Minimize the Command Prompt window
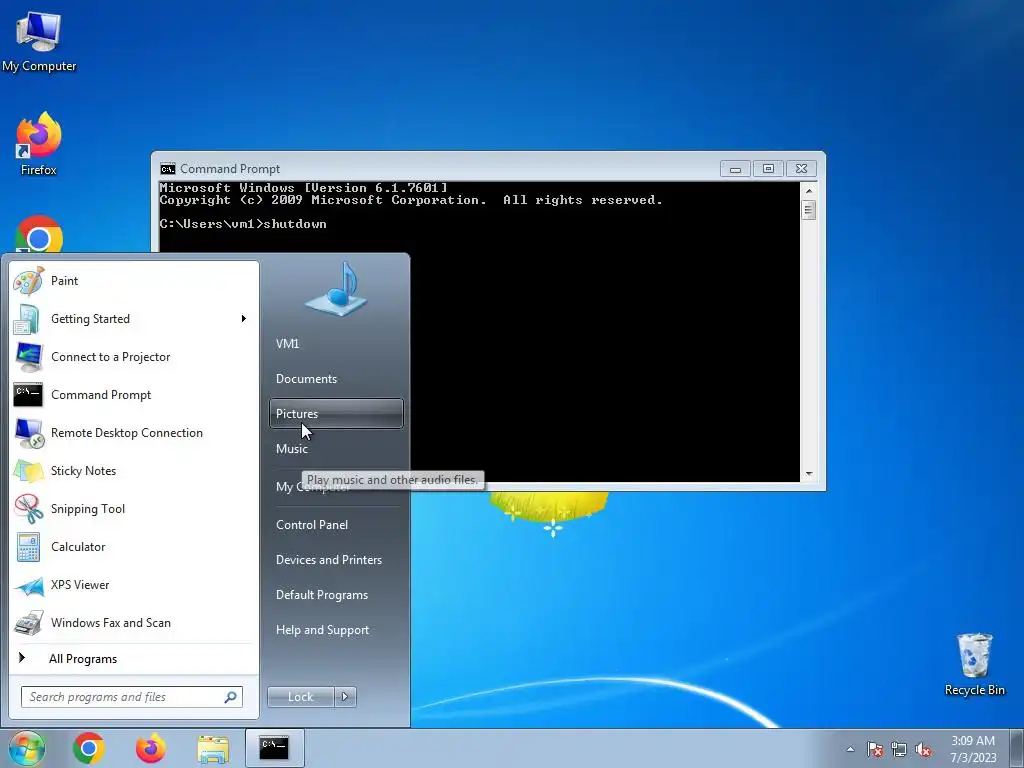Image resolution: width=1024 pixels, height=768 pixels. click(735, 169)
